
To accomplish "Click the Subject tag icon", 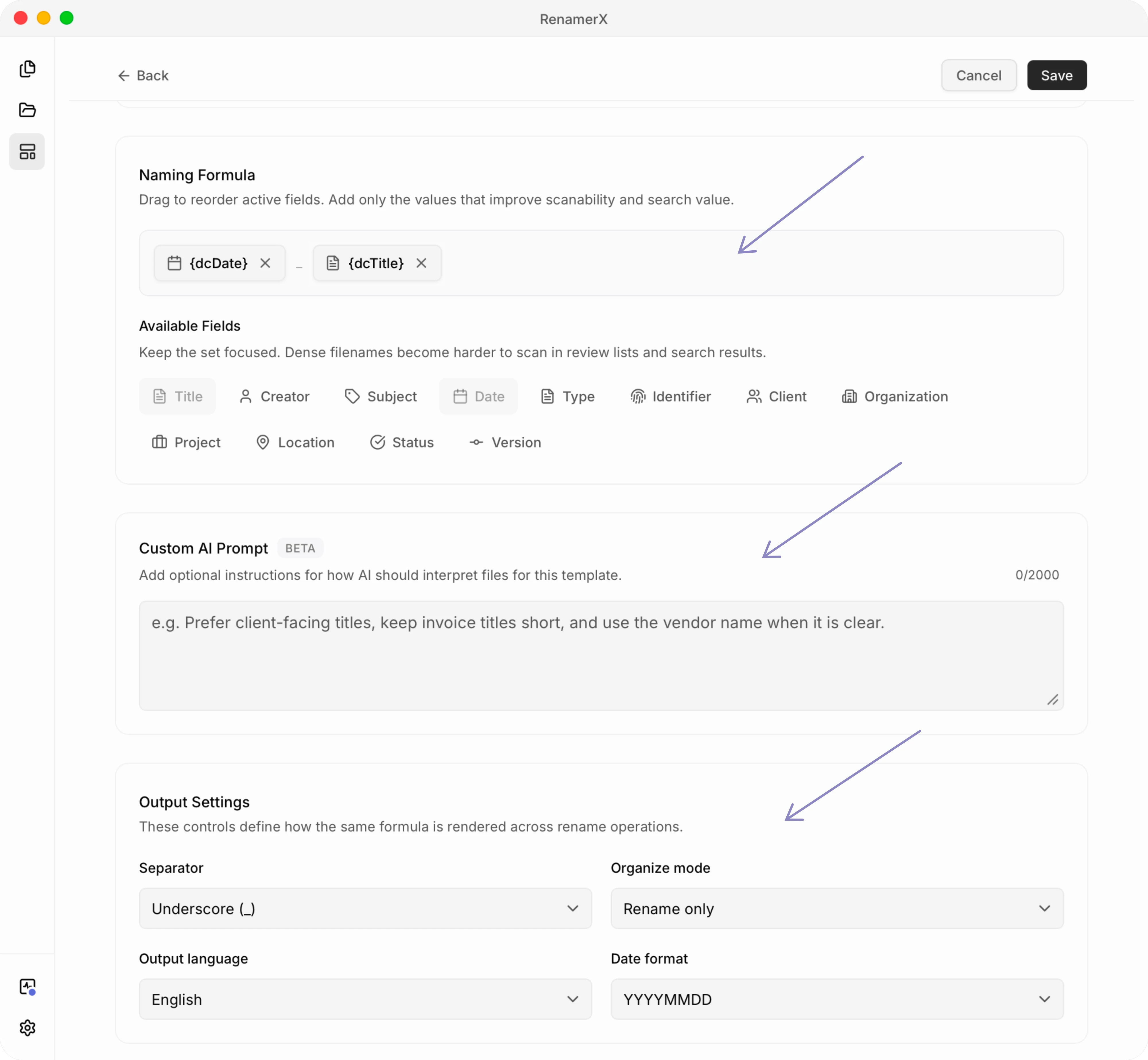I will pos(352,396).
